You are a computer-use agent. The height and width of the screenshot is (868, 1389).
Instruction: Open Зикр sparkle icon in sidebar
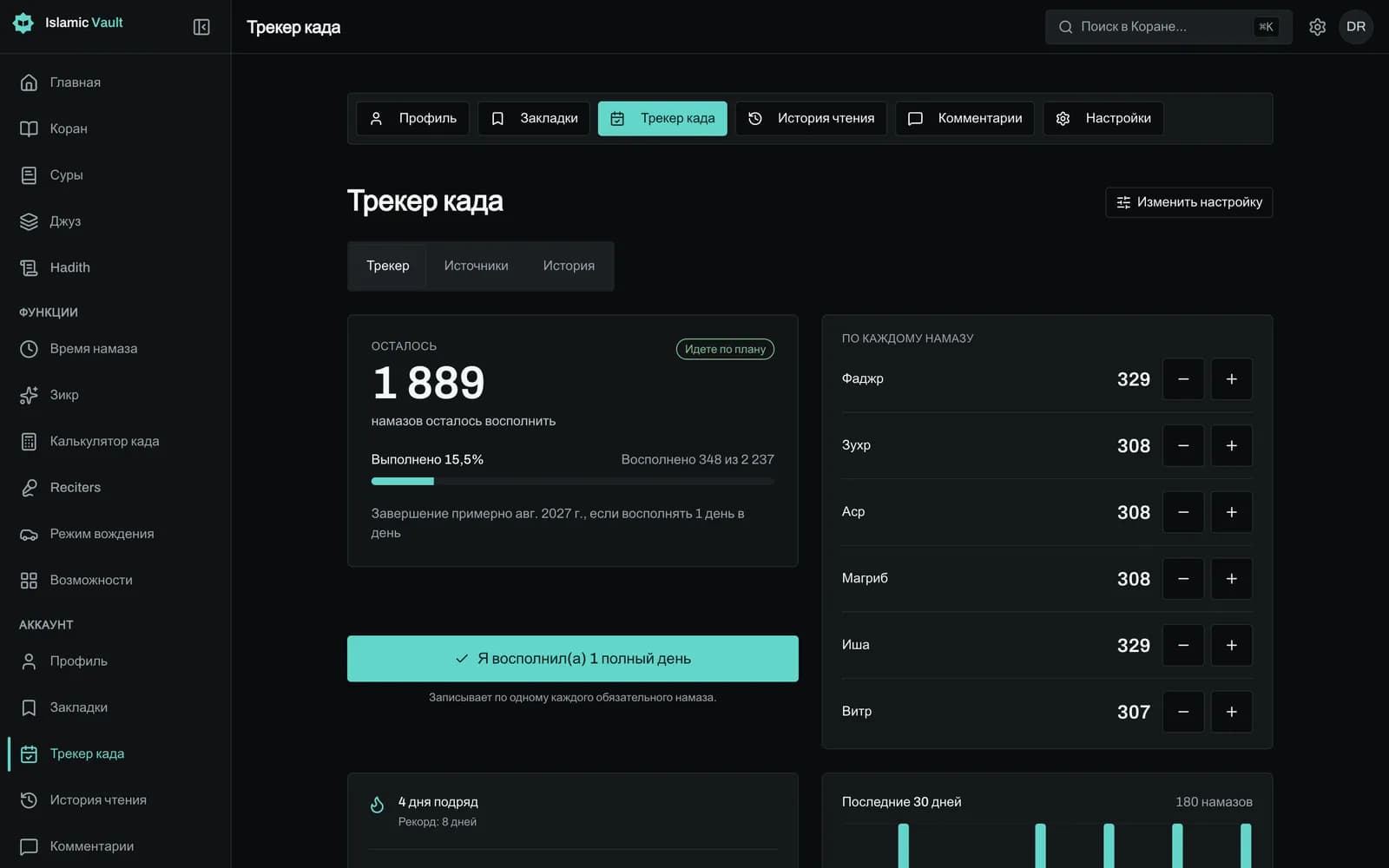29,395
